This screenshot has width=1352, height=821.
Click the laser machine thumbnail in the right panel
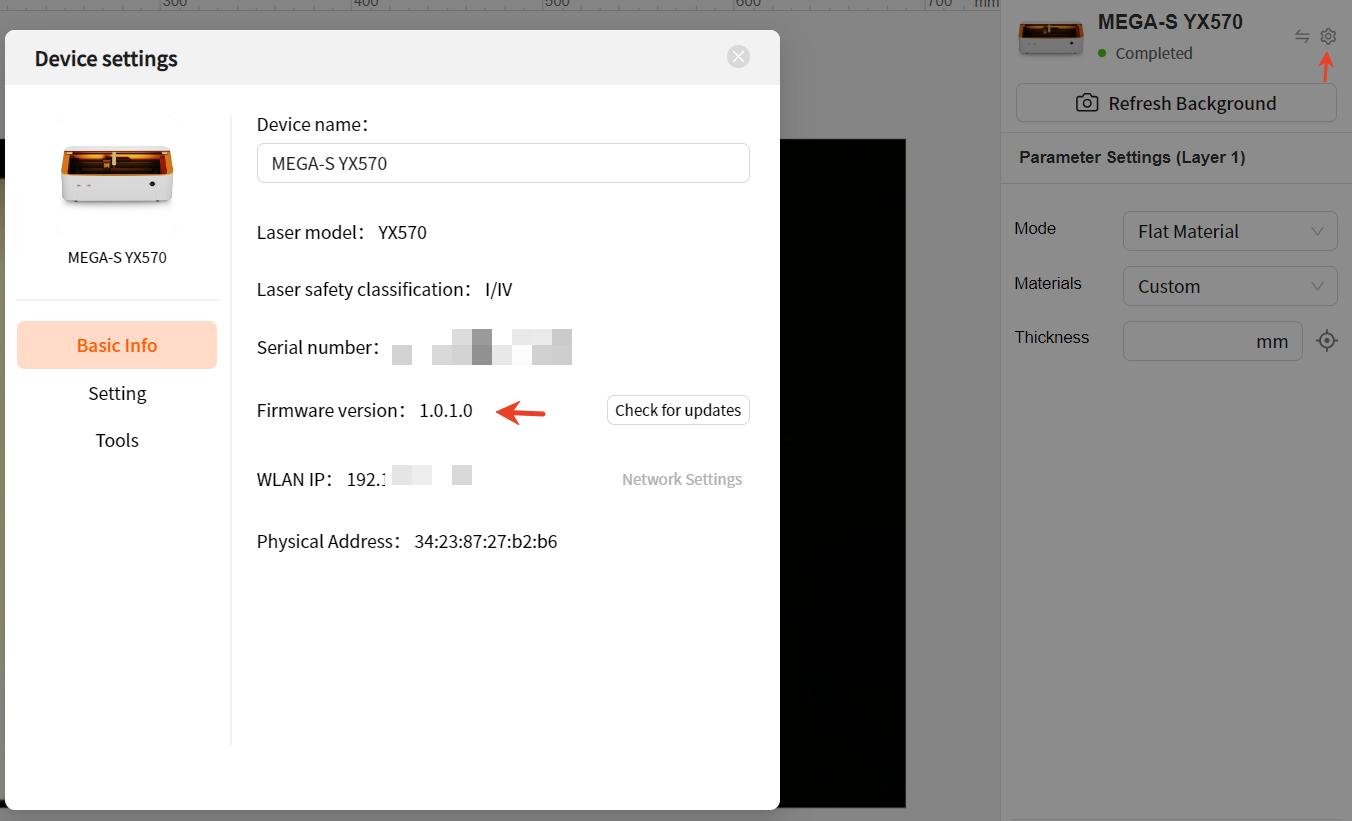(x=1050, y=38)
